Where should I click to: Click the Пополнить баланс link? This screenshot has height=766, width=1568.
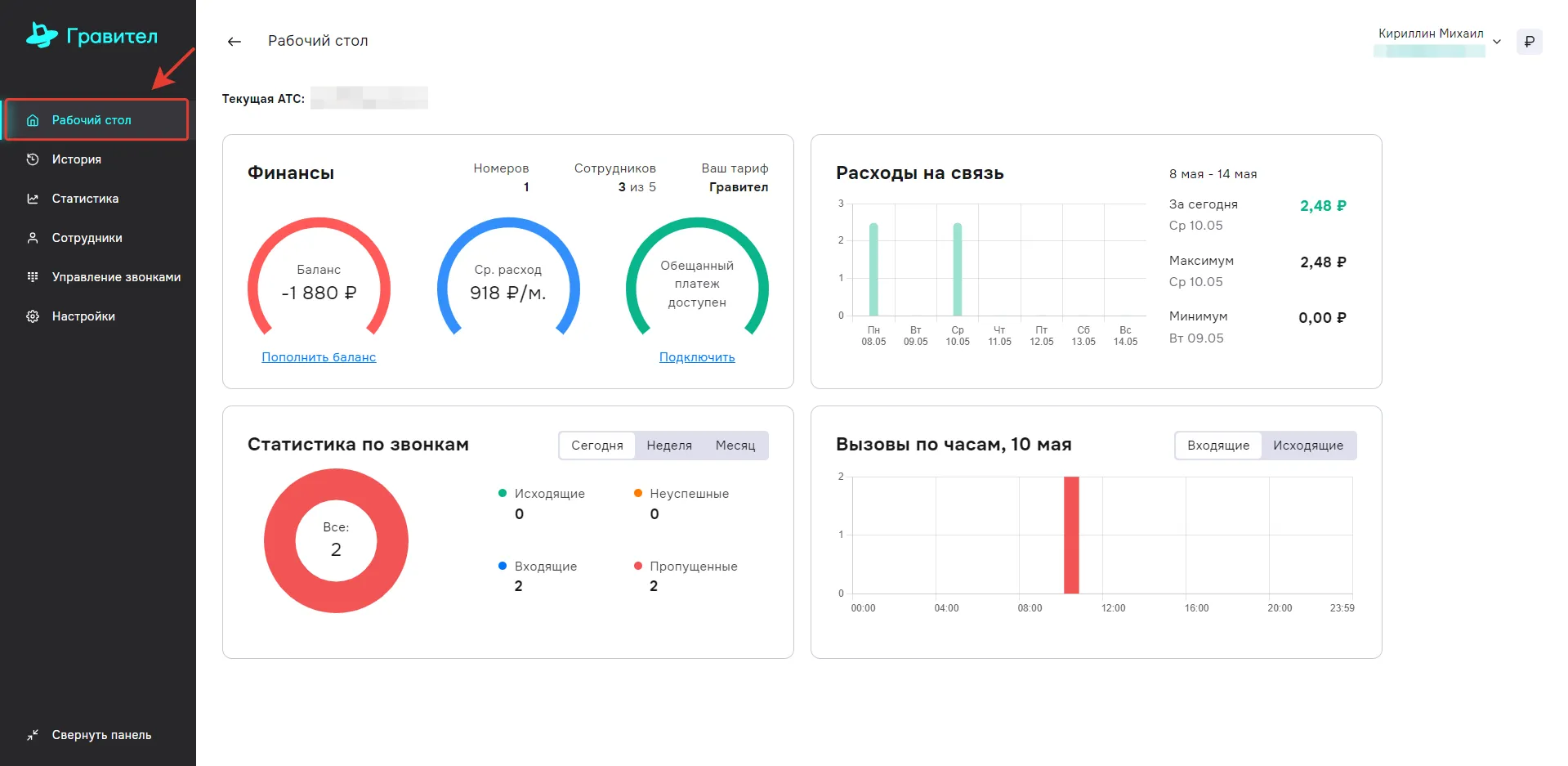point(319,357)
